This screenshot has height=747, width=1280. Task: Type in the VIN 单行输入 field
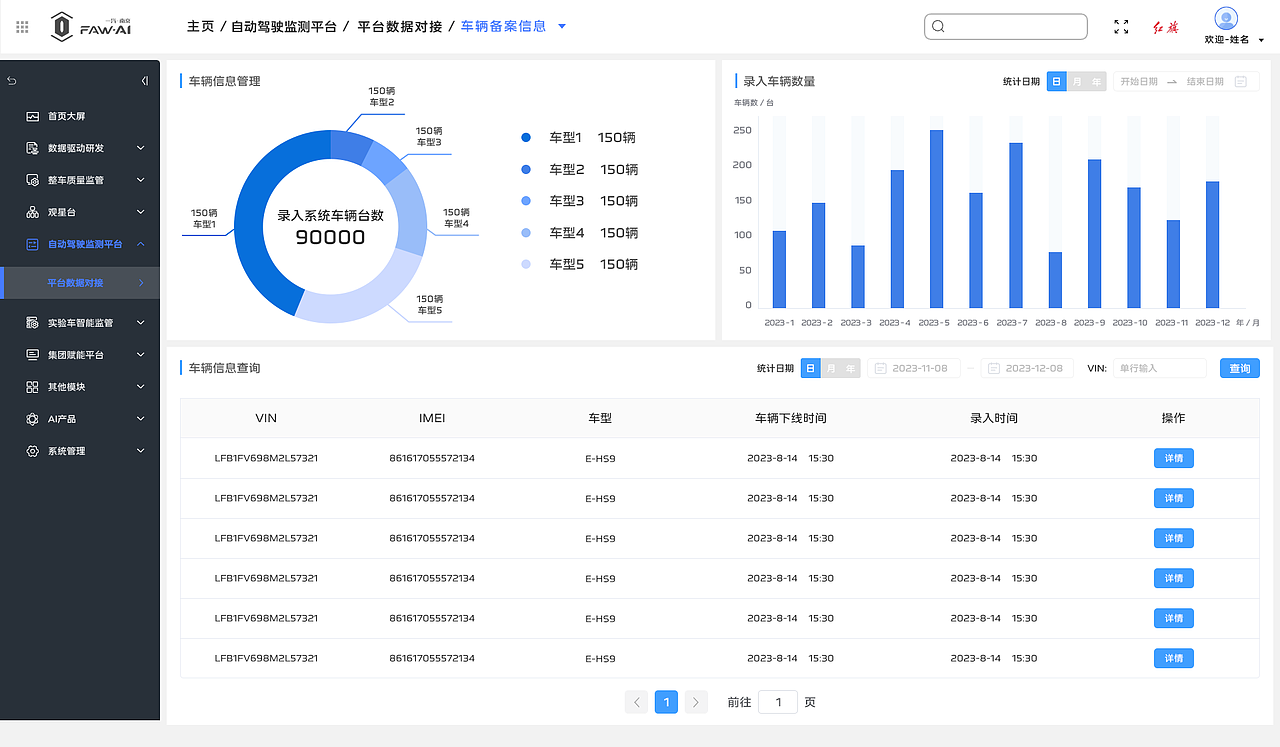coord(1159,367)
